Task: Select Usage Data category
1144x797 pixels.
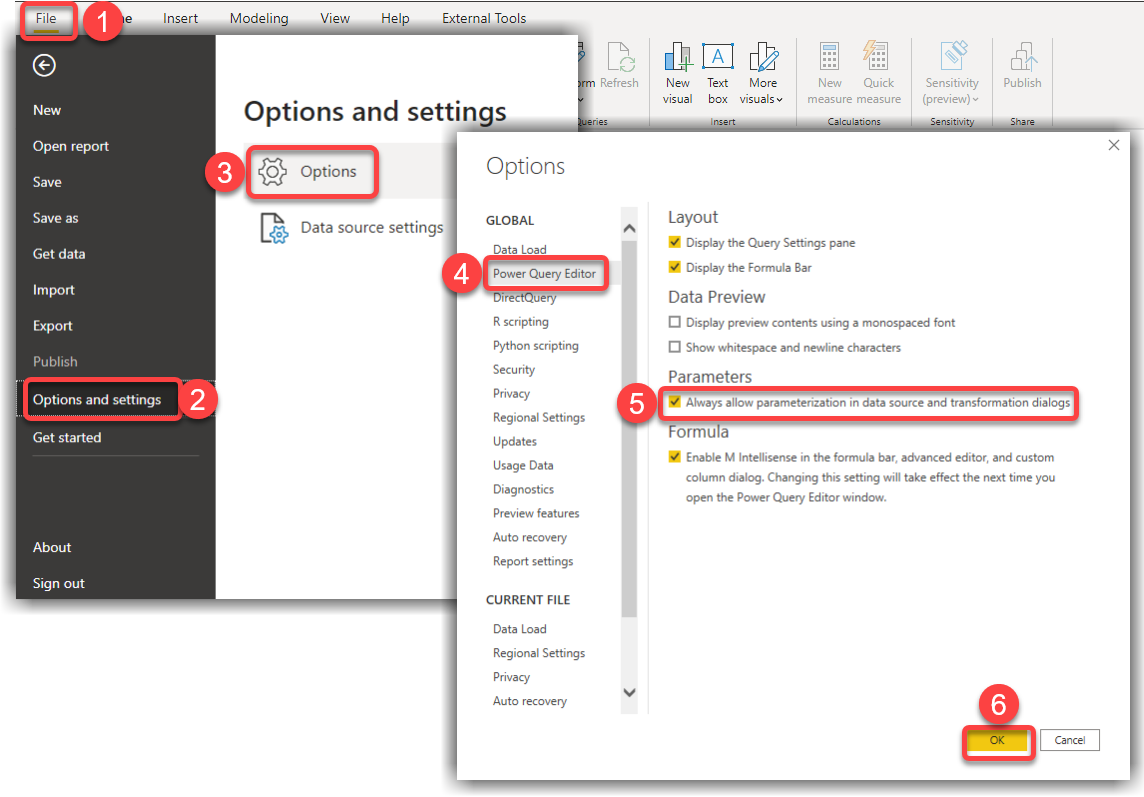Action: click(523, 466)
